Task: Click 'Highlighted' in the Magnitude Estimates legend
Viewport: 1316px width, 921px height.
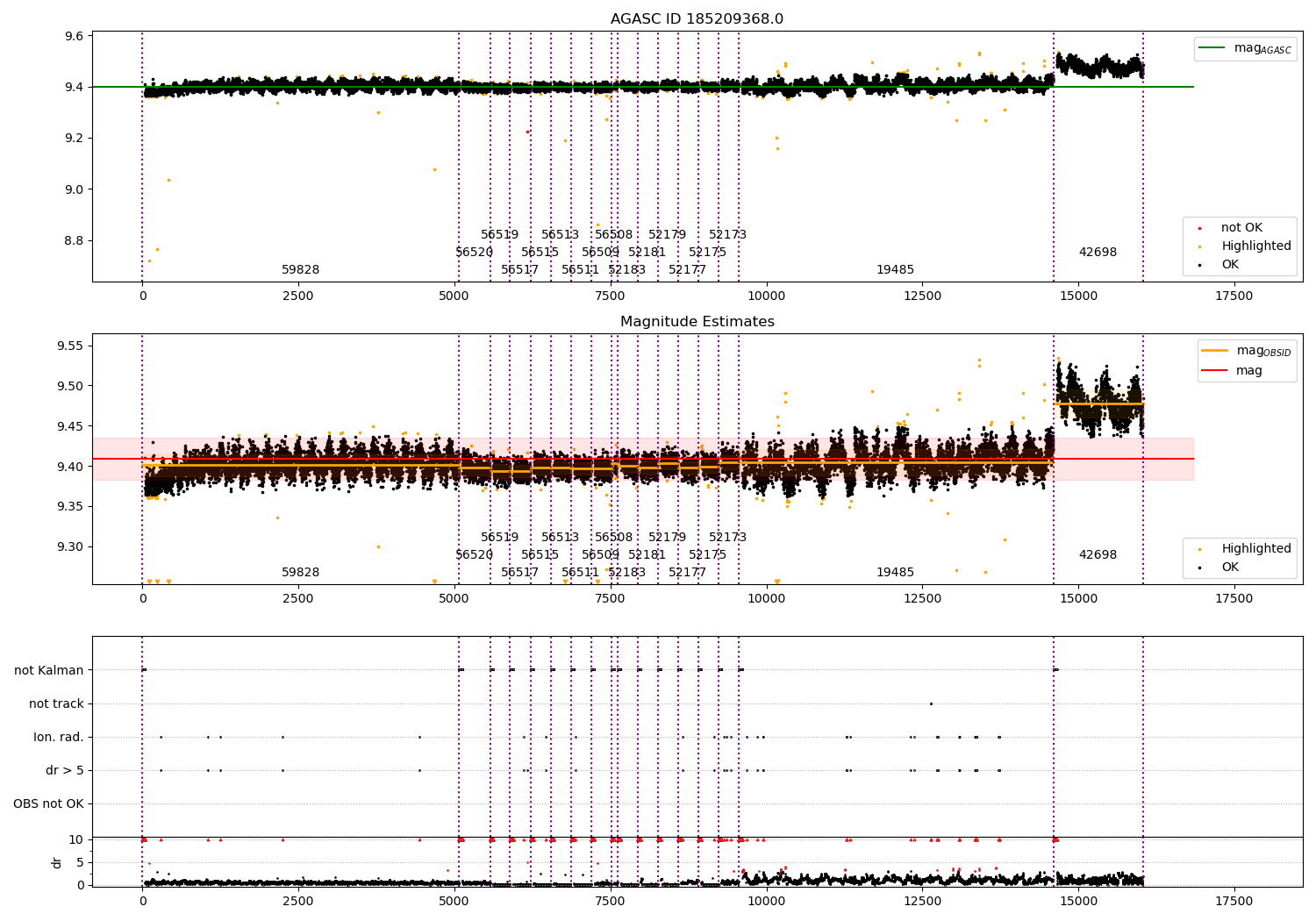Action: point(1245,549)
